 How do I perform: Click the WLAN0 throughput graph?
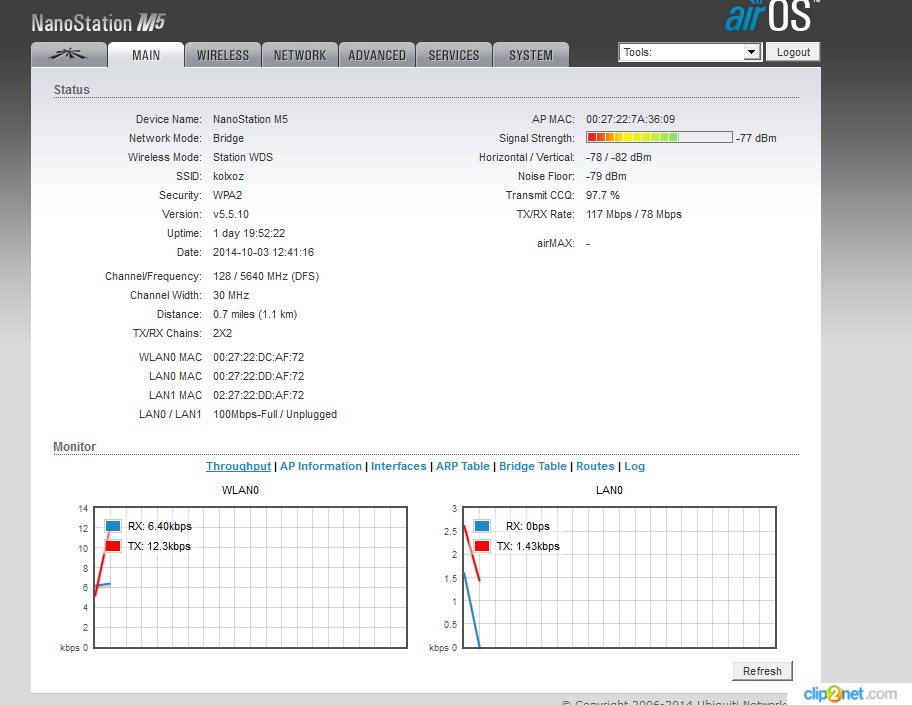coord(250,577)
